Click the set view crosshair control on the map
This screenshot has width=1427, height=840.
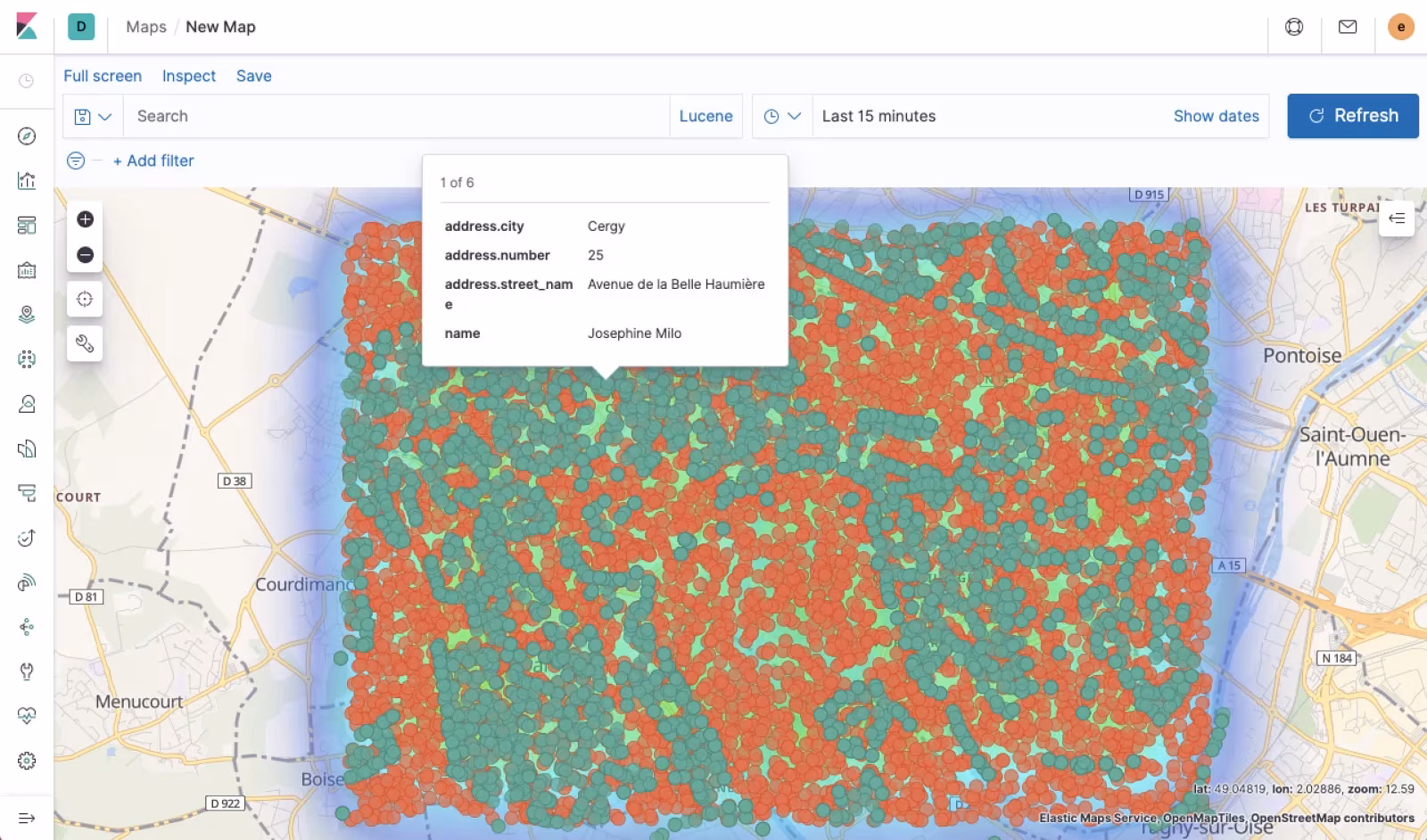tap(85, 299)
